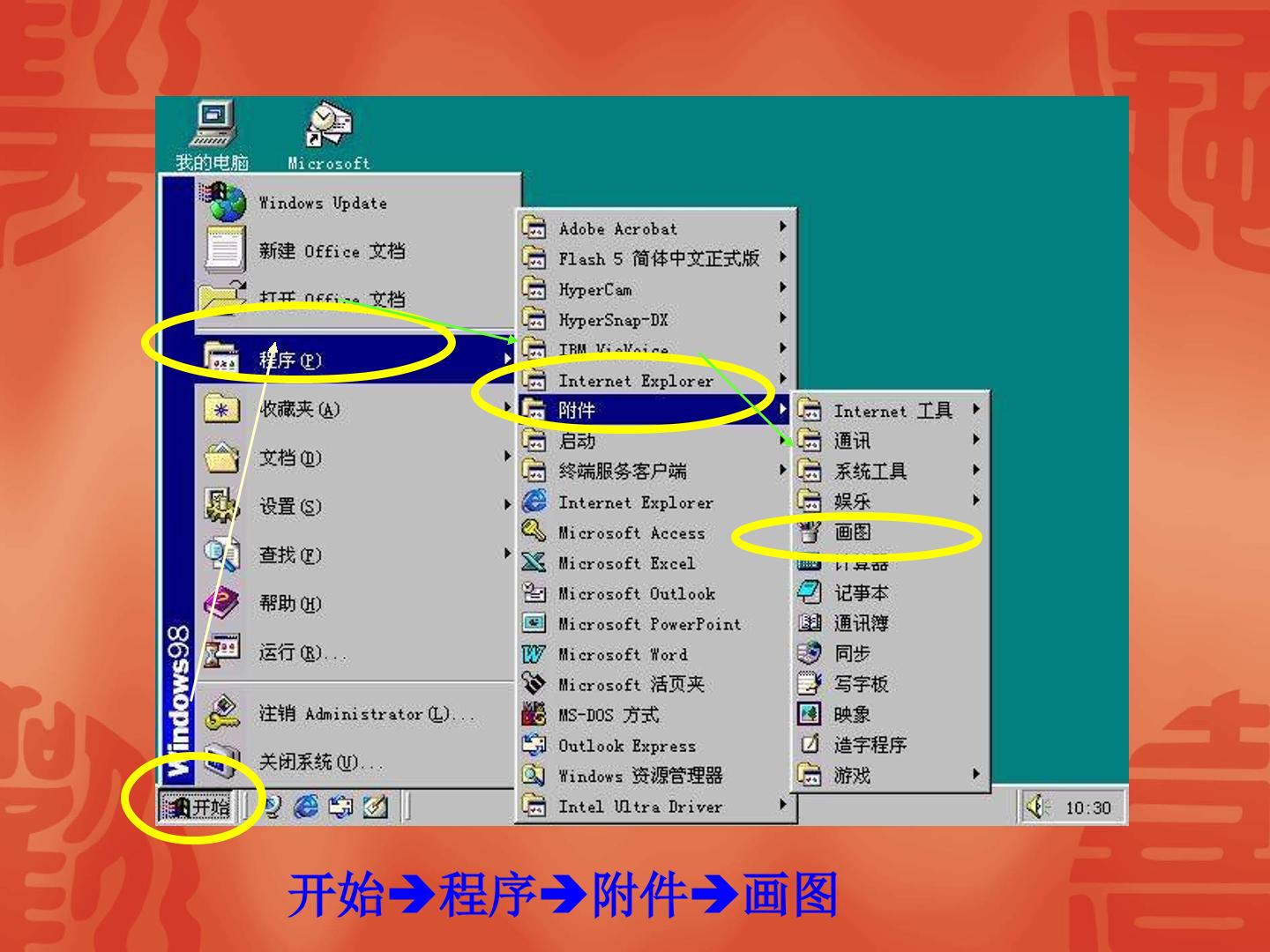
Task: Click the 新建 Office 文档 notepad icon
Action: pyautogui.click(x=225, y=250)
